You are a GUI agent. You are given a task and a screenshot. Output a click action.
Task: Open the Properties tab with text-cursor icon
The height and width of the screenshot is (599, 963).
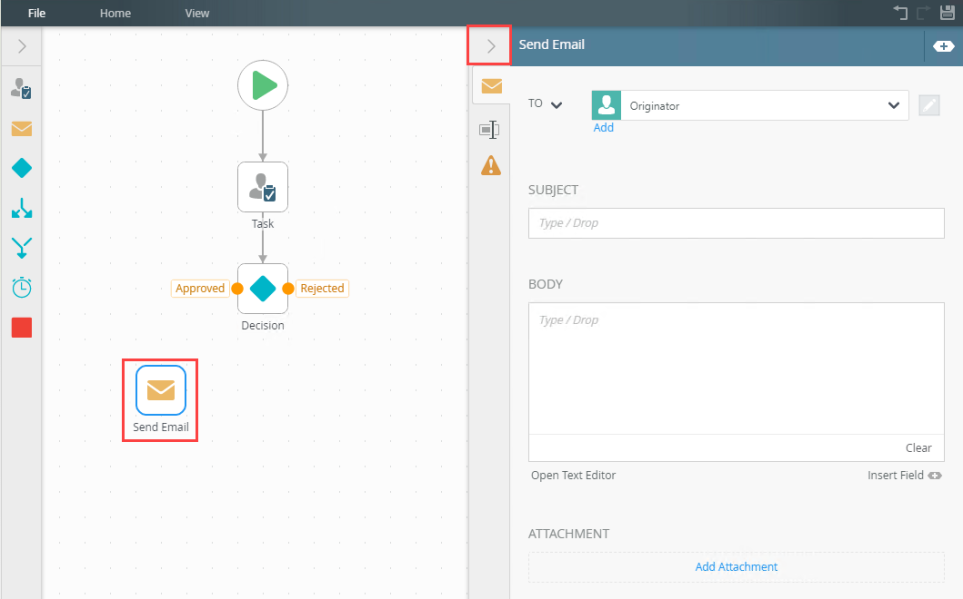[489, 130]
